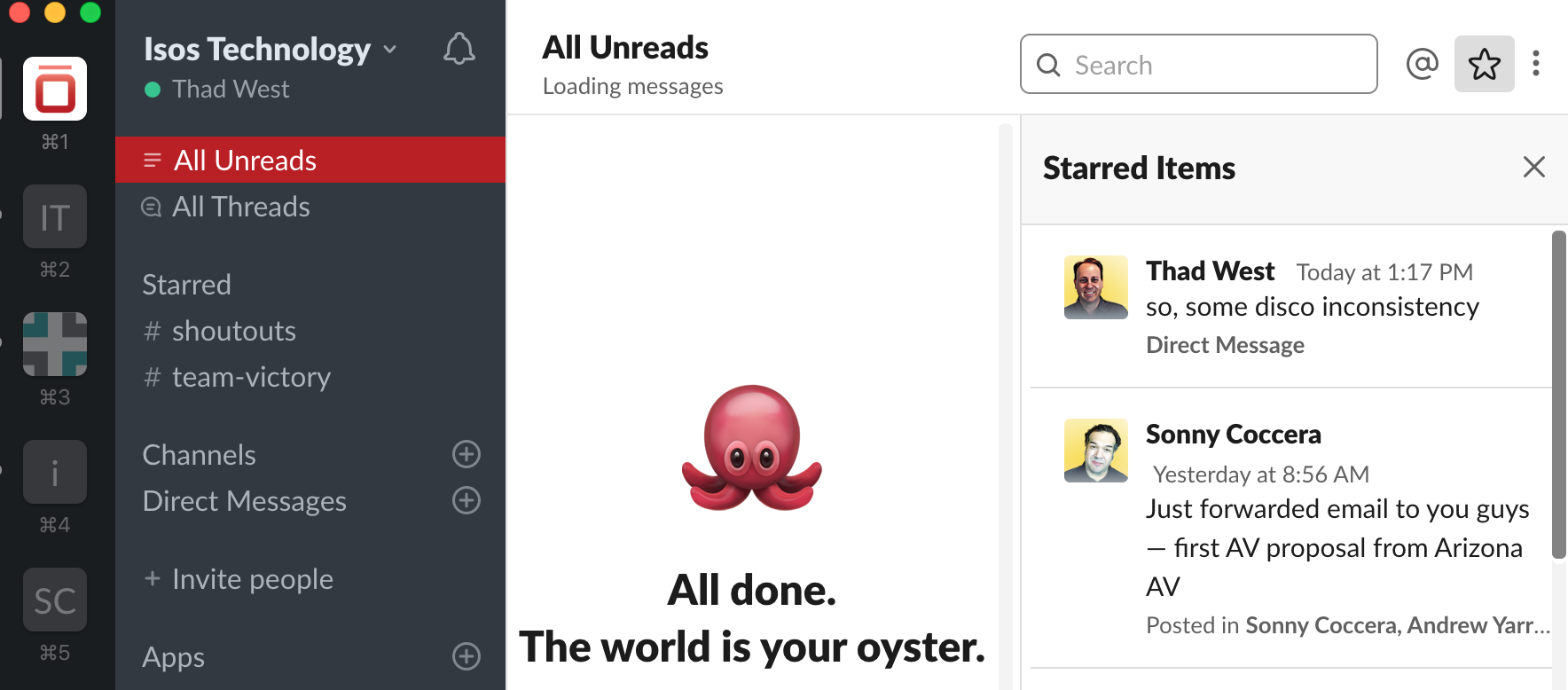
Task: Open All Threads in the sidebar
Action: pos(240,207)
